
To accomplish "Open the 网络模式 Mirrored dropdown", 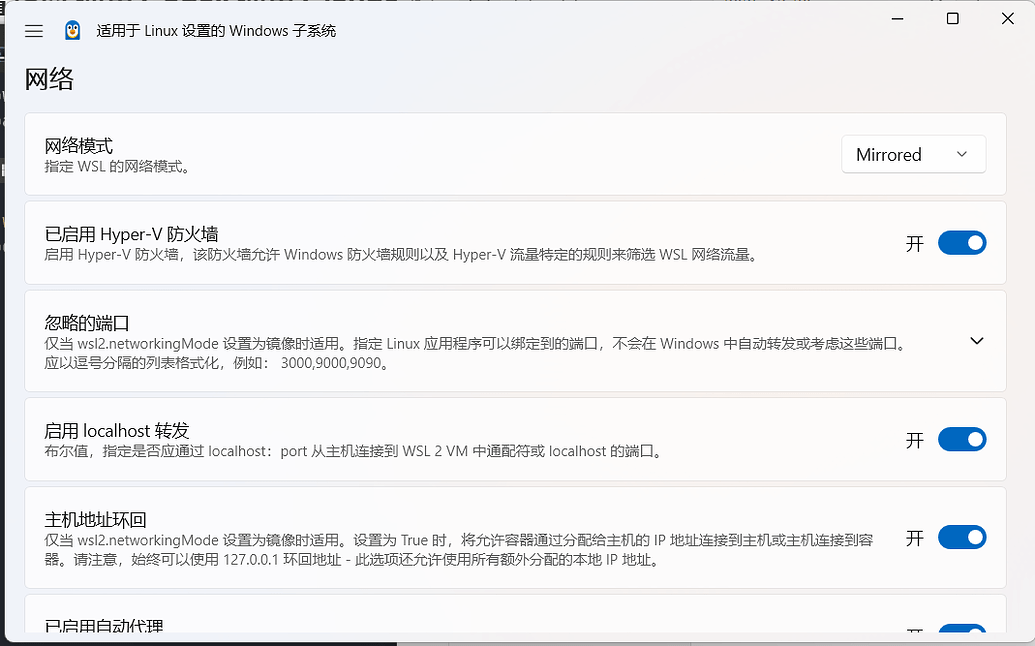I will 914,154.
